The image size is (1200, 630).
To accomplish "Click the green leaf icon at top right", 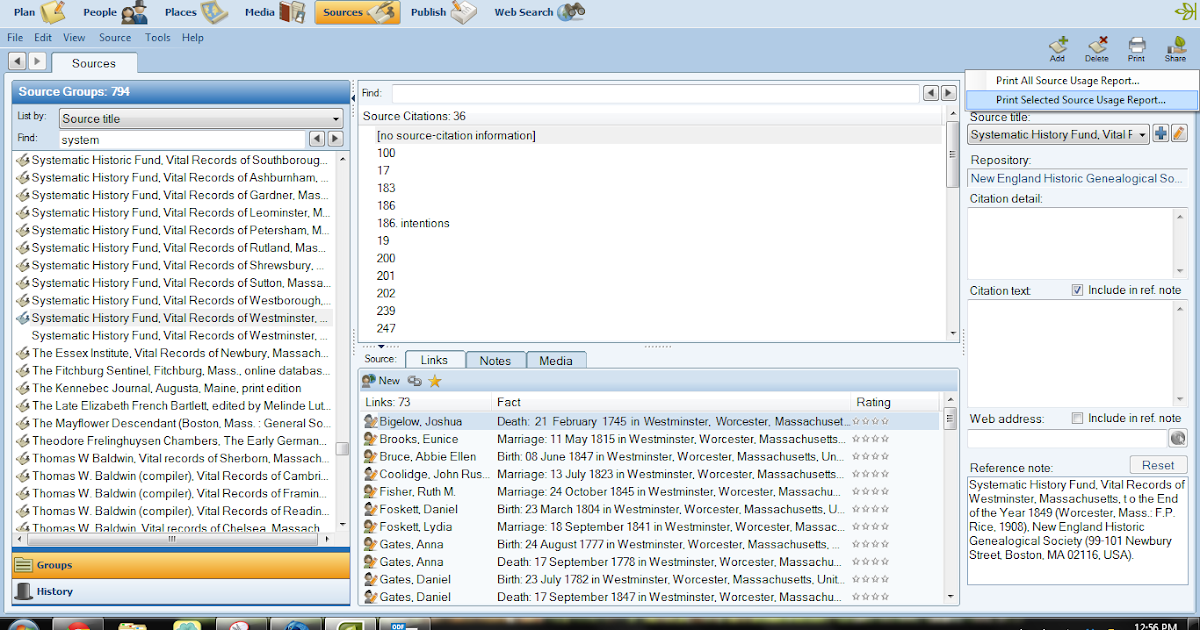I will 1185,11.
